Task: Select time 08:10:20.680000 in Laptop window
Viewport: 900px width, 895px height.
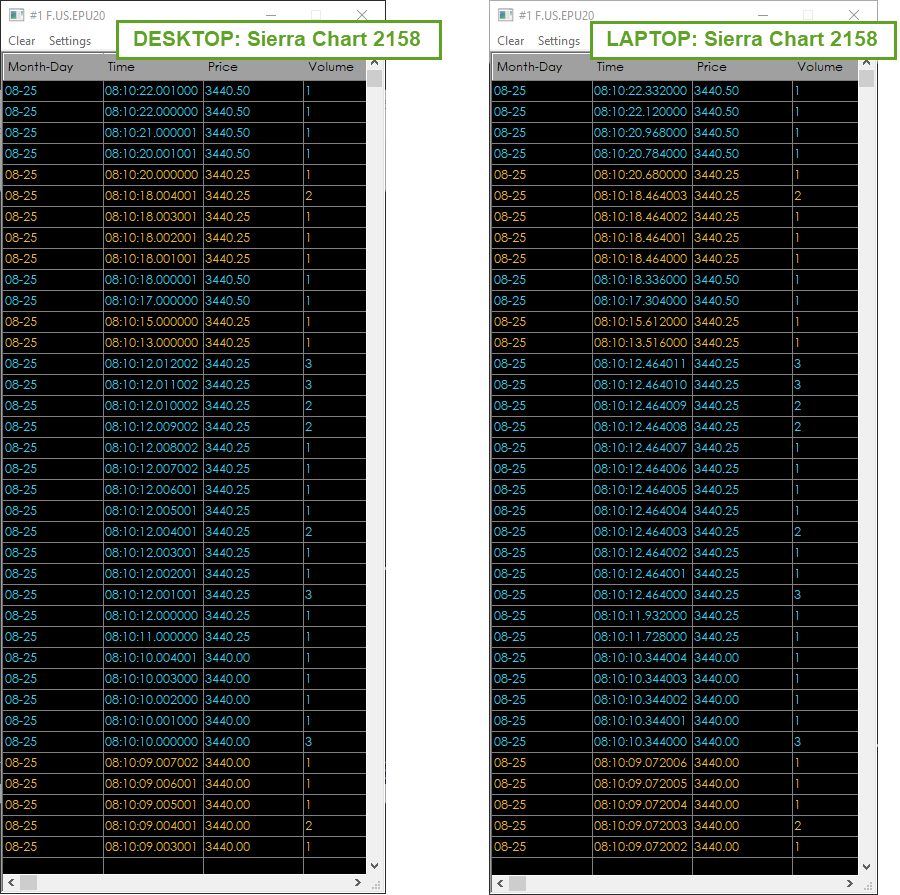Action: point(641,175)
